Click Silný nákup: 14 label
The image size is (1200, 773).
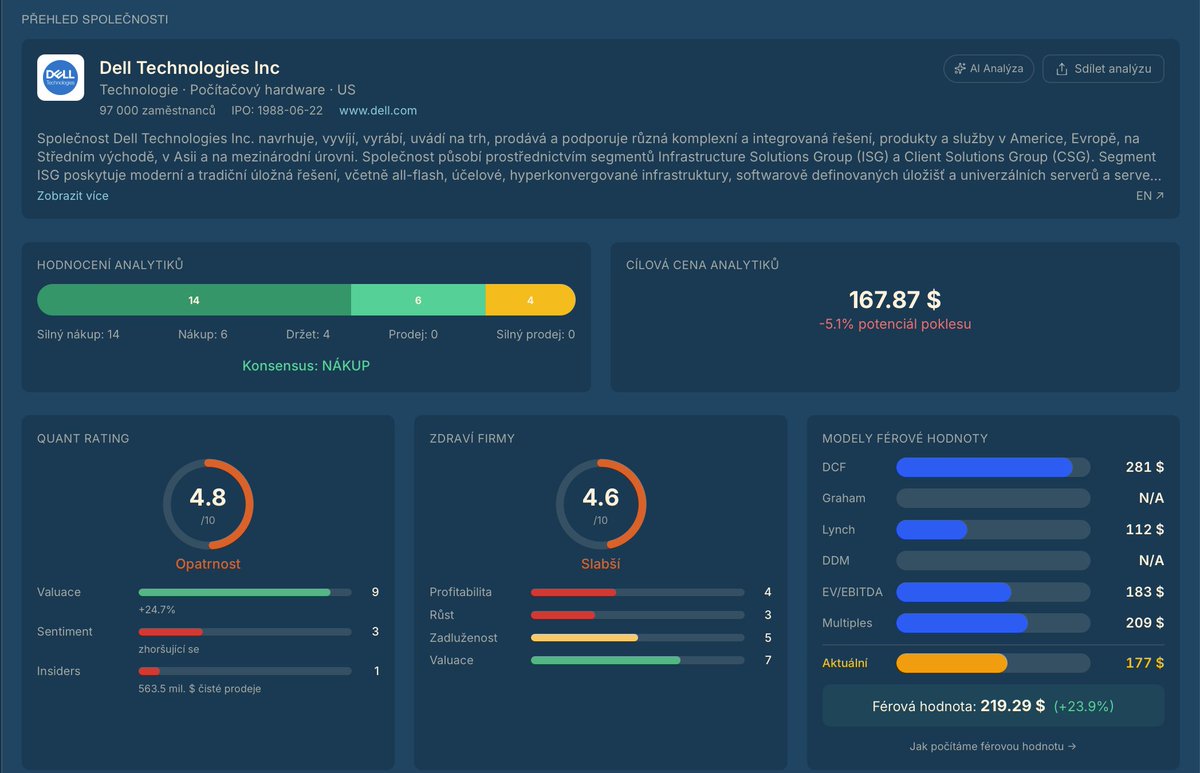point(78,335)
